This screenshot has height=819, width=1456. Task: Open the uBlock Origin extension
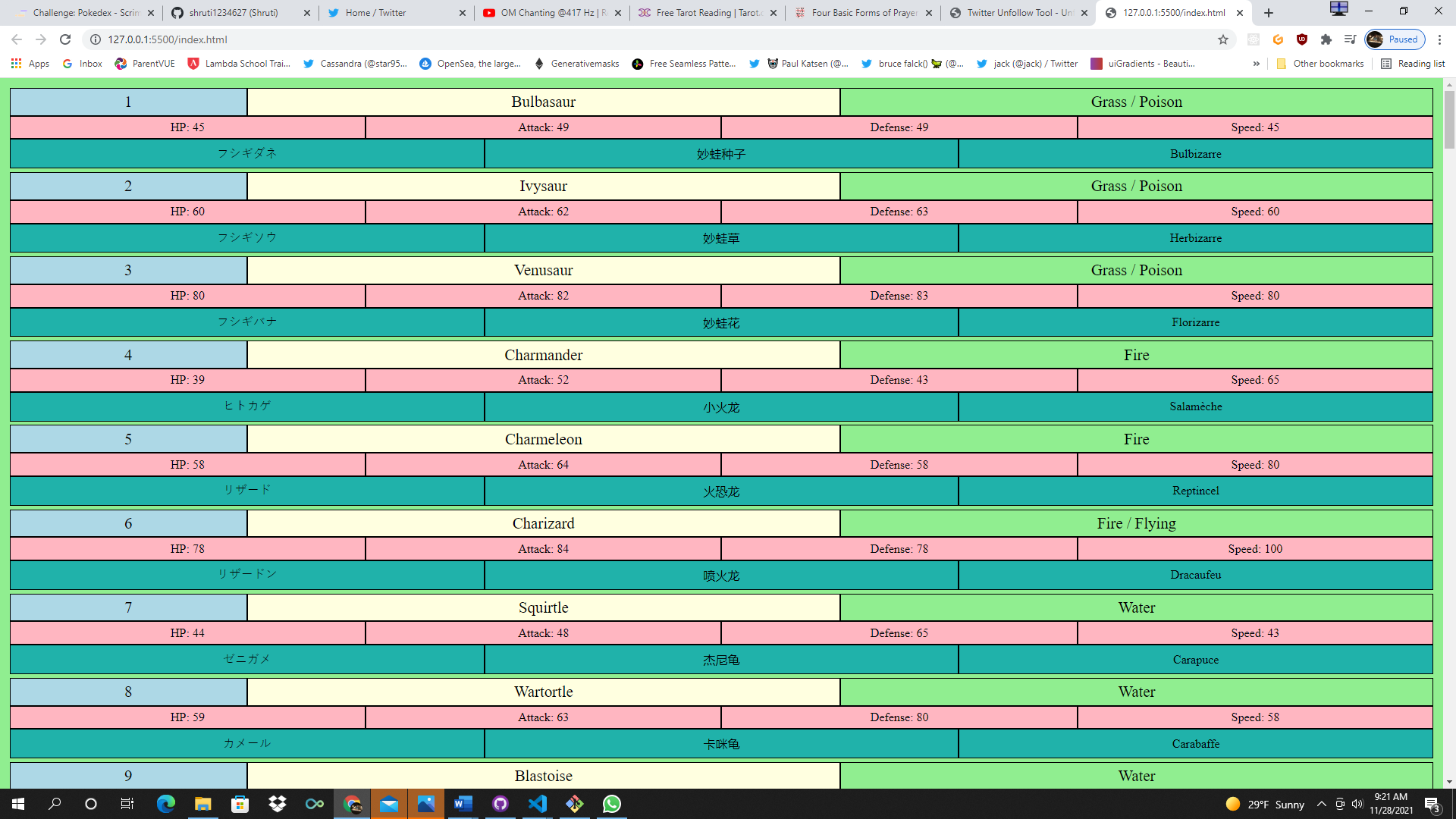click(x=1302, y=39)
